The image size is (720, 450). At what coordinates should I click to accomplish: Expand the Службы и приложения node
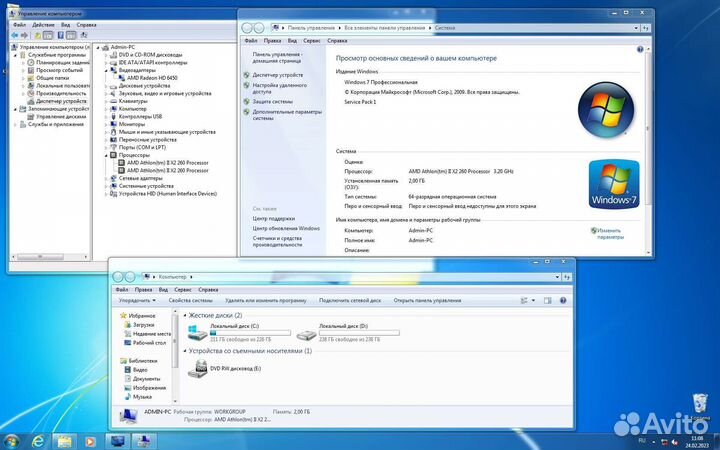point(15,124)
